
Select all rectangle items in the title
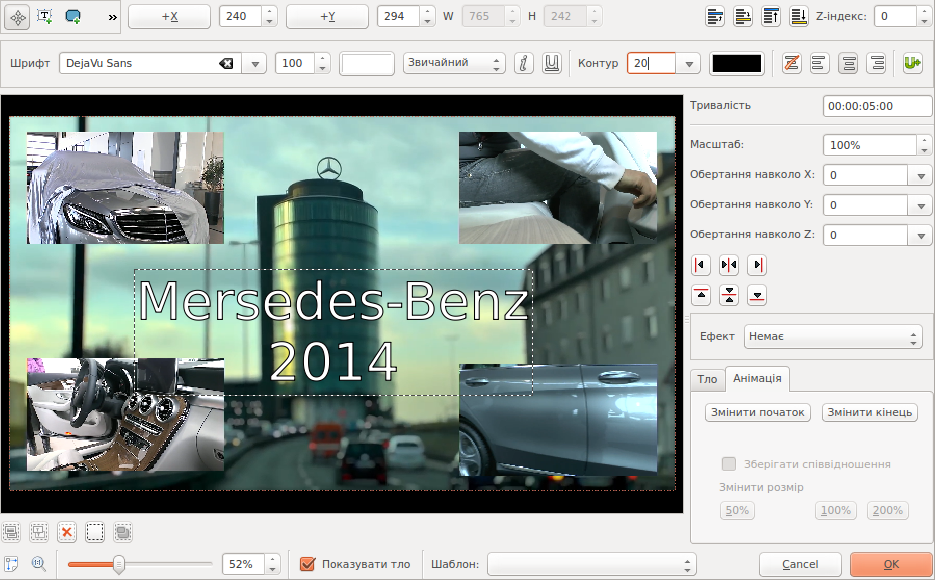[123, 532]
